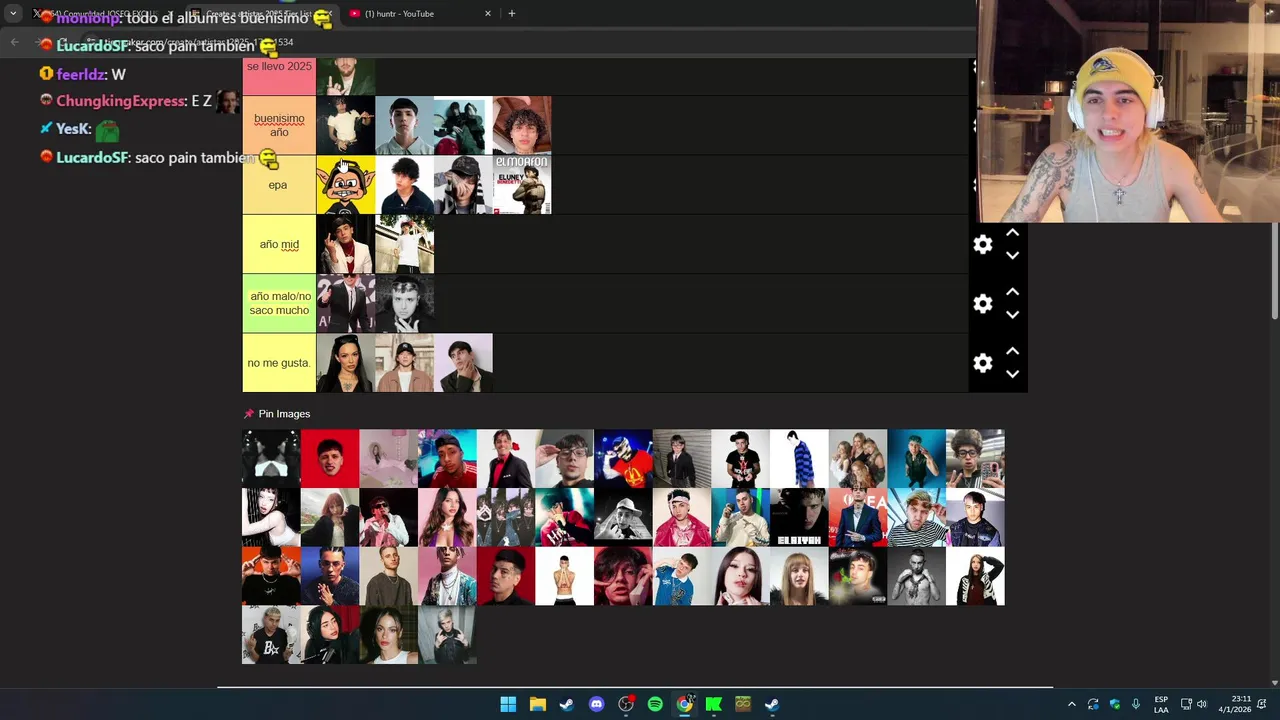Select the blue striped outfit thumbnail
Screen dimensions: 1280x720
click(799, 459)
